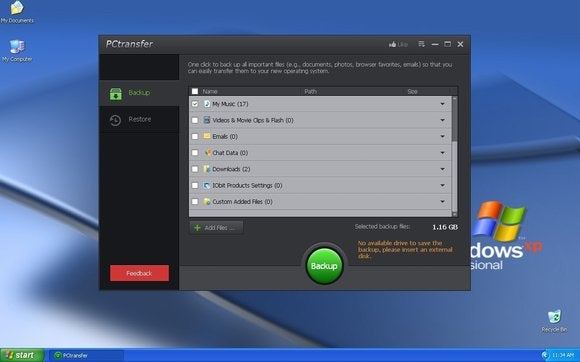Click the Name column header
The width and height of the screenshot is (580, 362).
point(210,91)
